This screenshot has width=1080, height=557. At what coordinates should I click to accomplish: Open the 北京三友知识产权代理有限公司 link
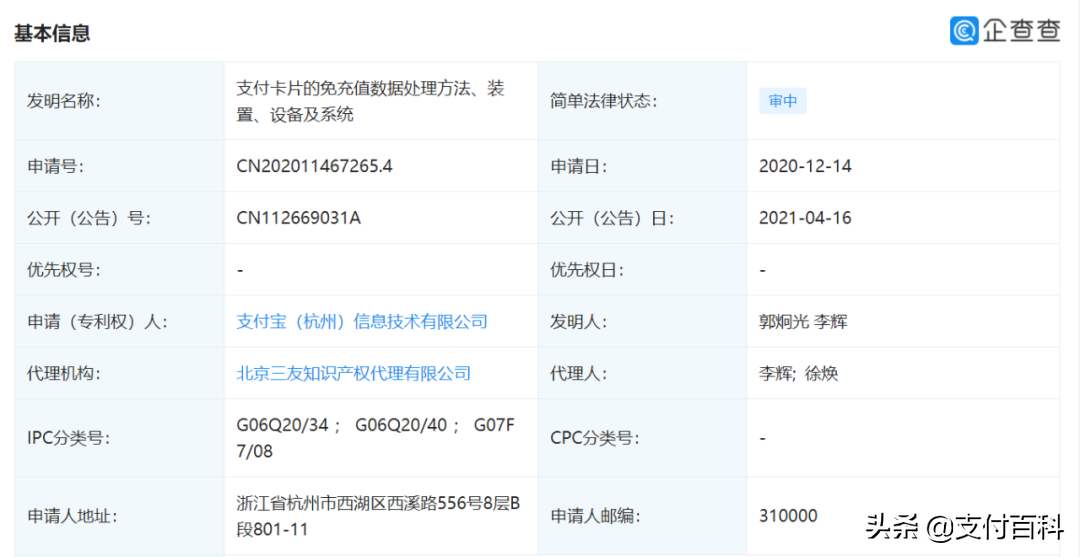click(353, 373)
